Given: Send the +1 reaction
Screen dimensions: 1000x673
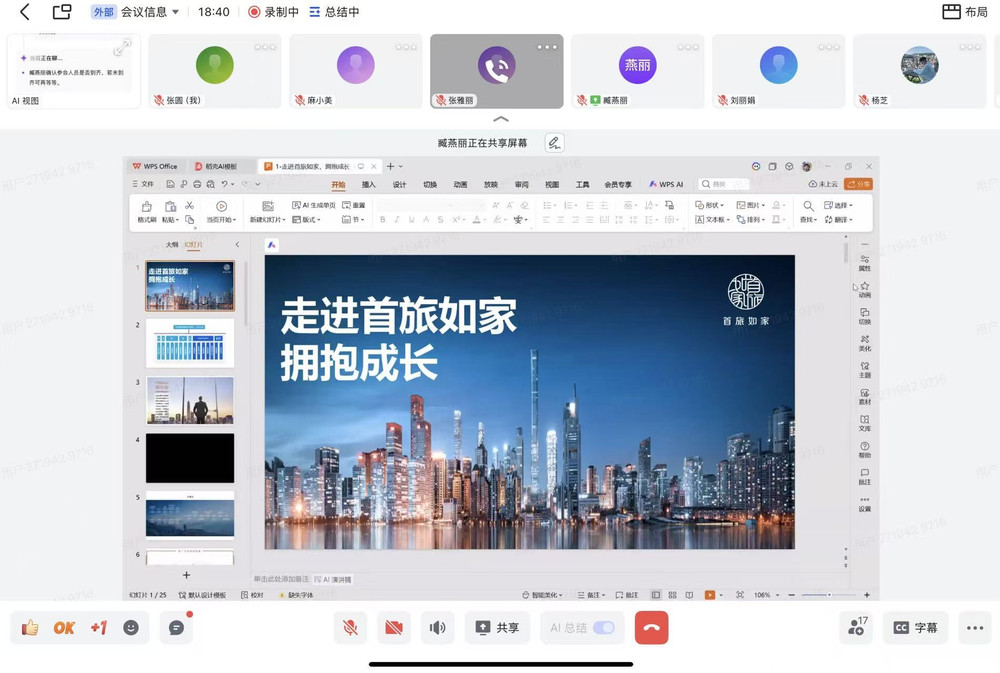Looking at the screenshot, I should [x=98, y=628].
